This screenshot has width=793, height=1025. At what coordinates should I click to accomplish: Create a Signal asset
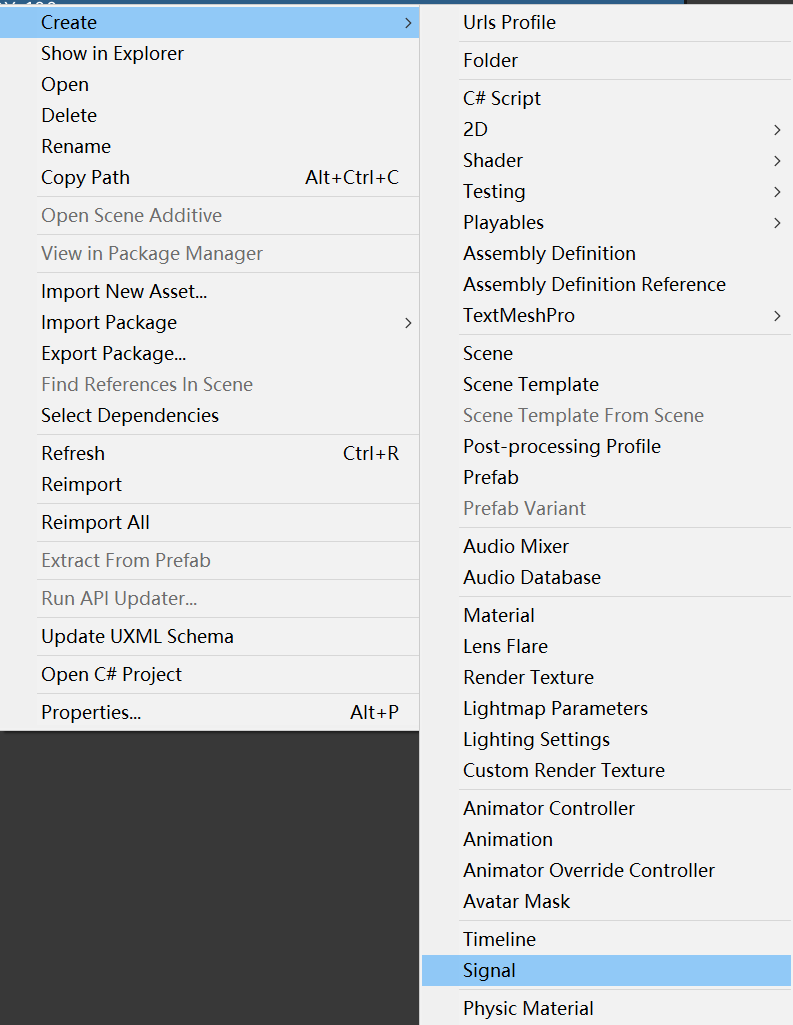coord(489,970)
